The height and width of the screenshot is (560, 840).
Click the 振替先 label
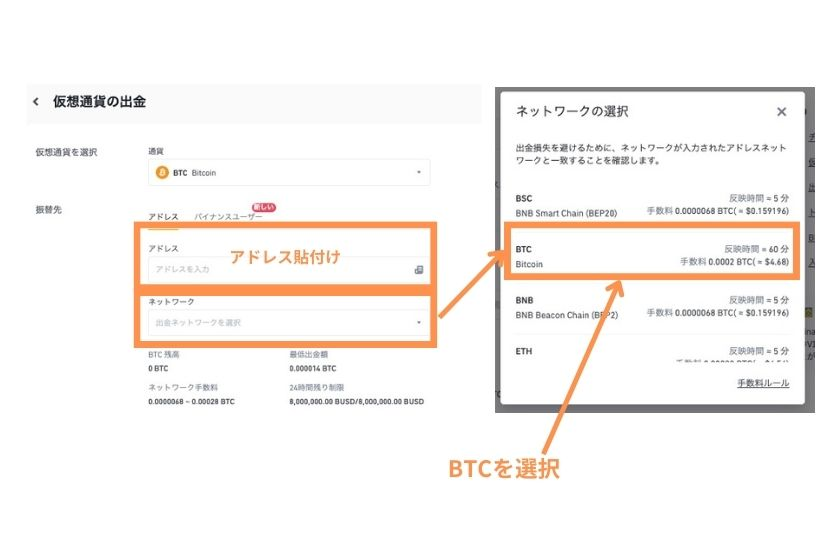(48, 210)
